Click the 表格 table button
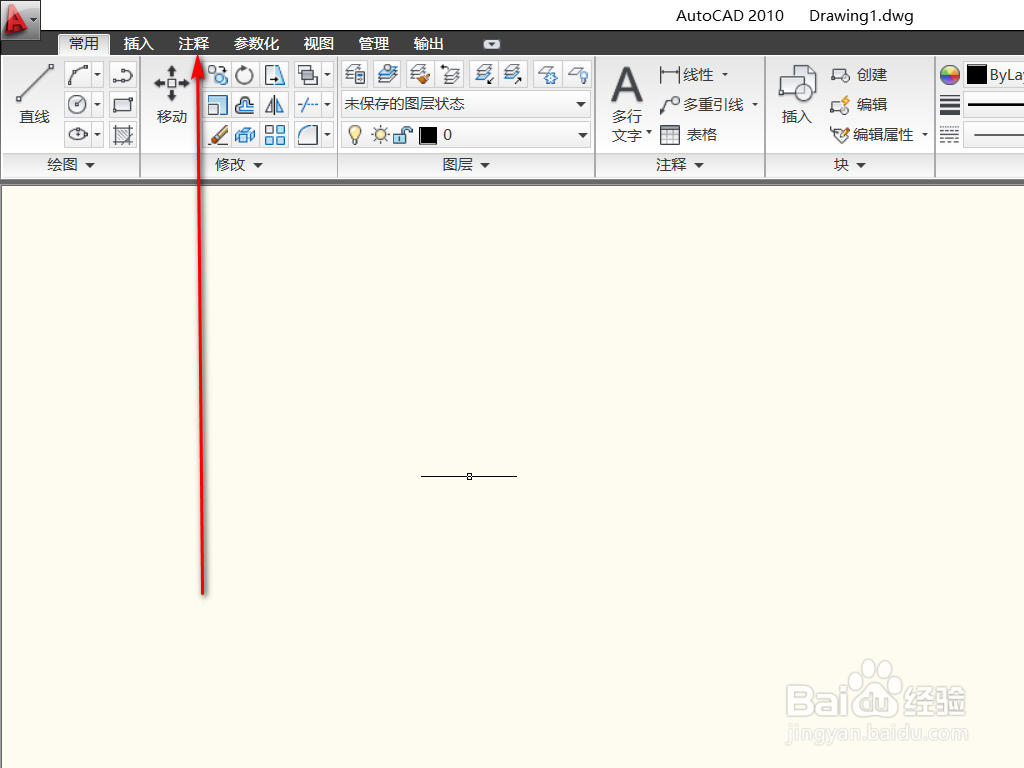Screen dimensions: 1024x768 click(x=689, y=135)
